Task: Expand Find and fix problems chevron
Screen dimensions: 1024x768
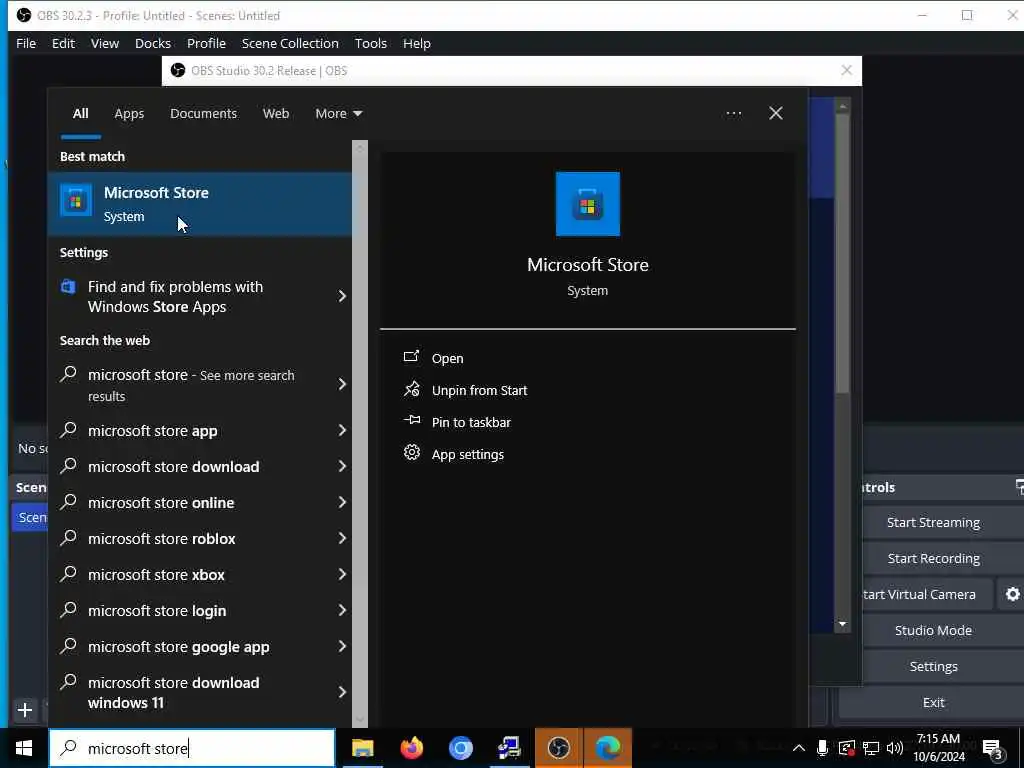Action: (x=342, y=296)
